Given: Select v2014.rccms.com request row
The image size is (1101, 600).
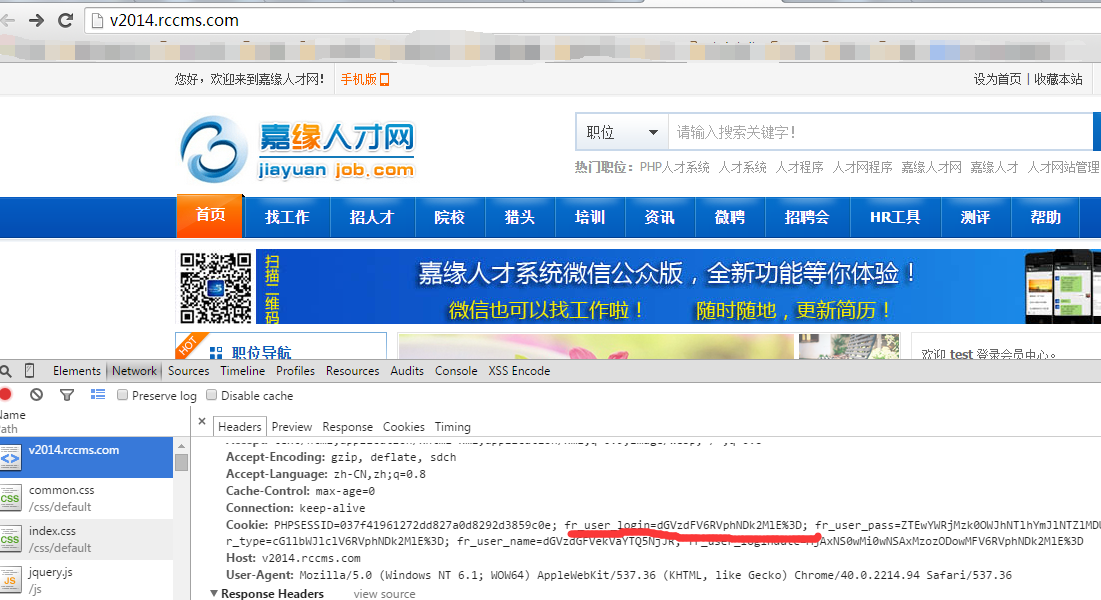Looking at the screenshot, I should pyautogui.click(x=86, y=457).
